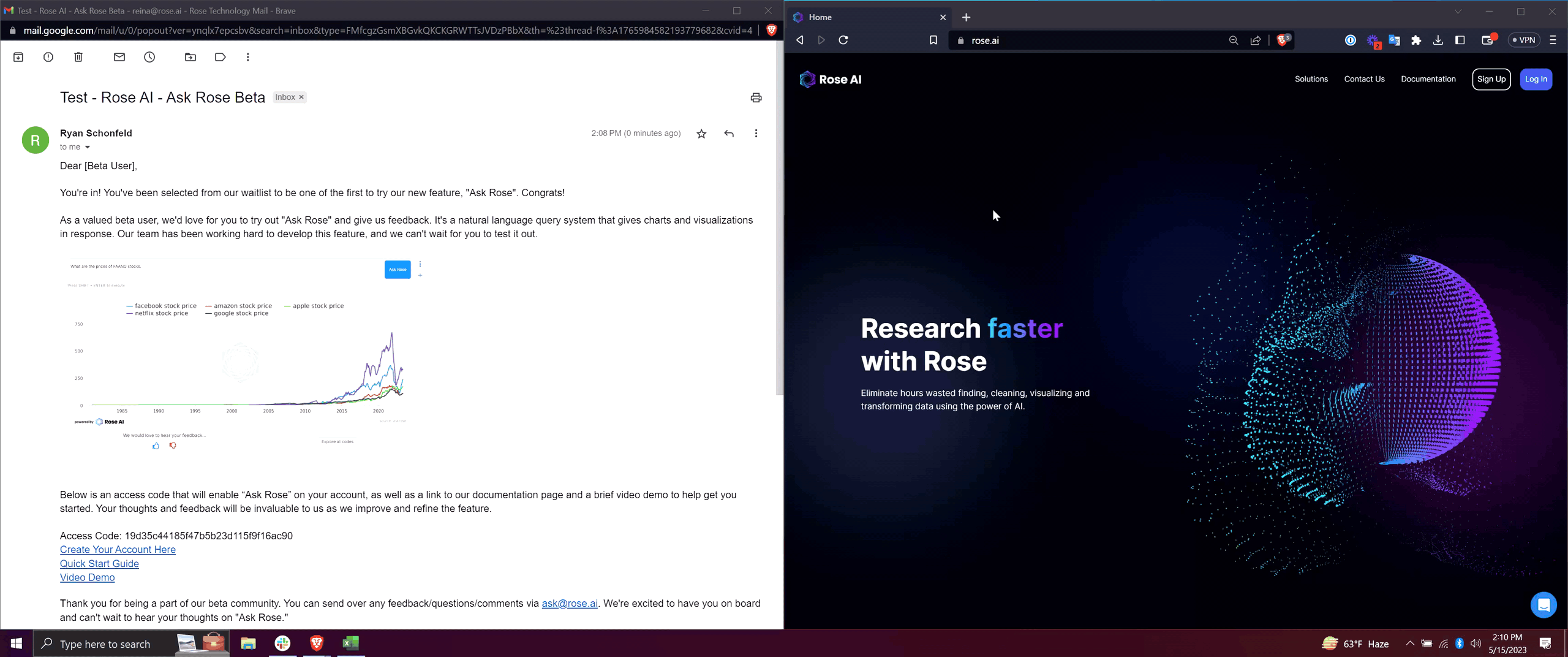Open the Windows Start menu
The image size is (1568, 657).
(17, 644)
